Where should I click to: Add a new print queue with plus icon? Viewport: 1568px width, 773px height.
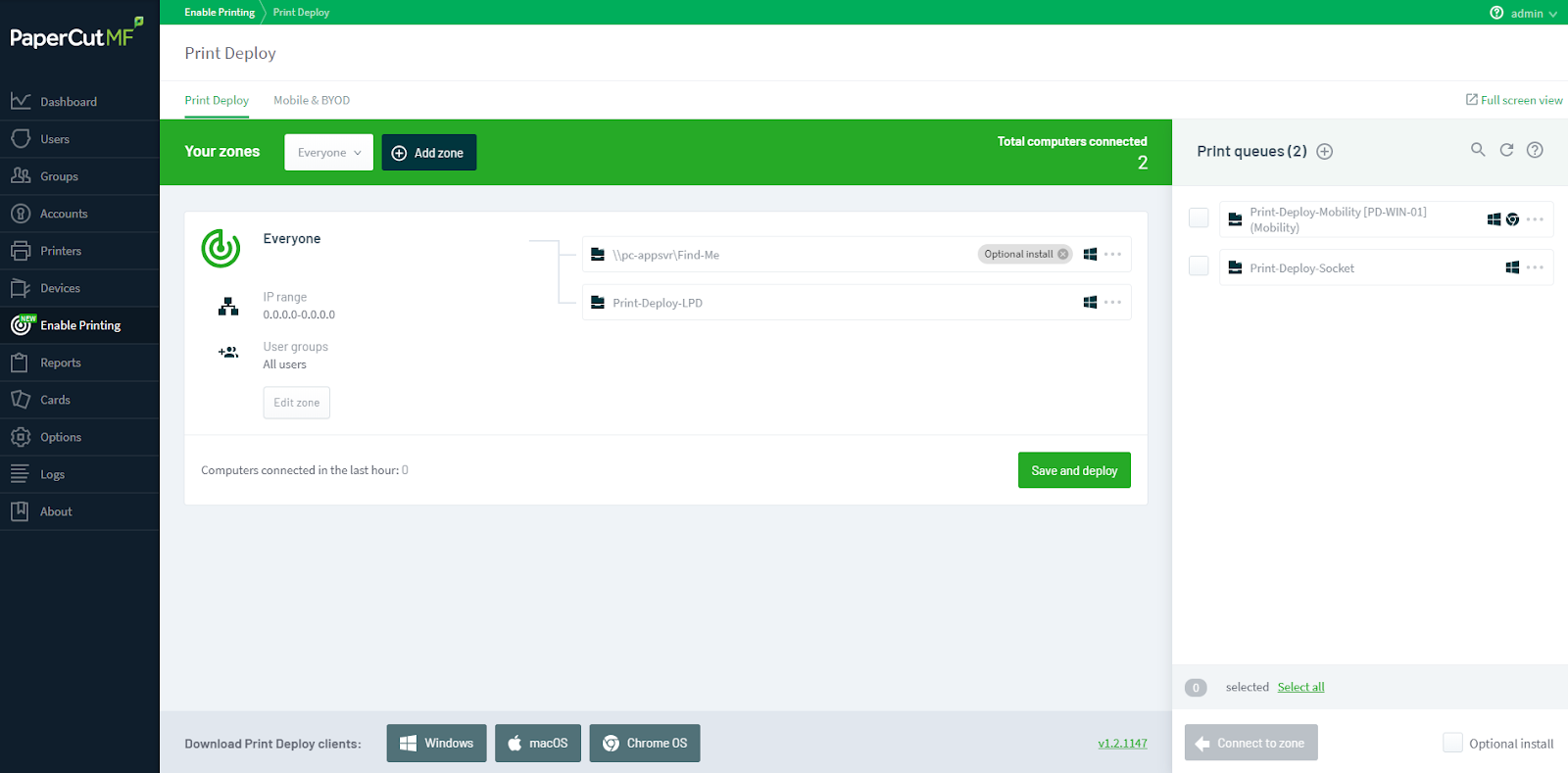pos(1325,151)
